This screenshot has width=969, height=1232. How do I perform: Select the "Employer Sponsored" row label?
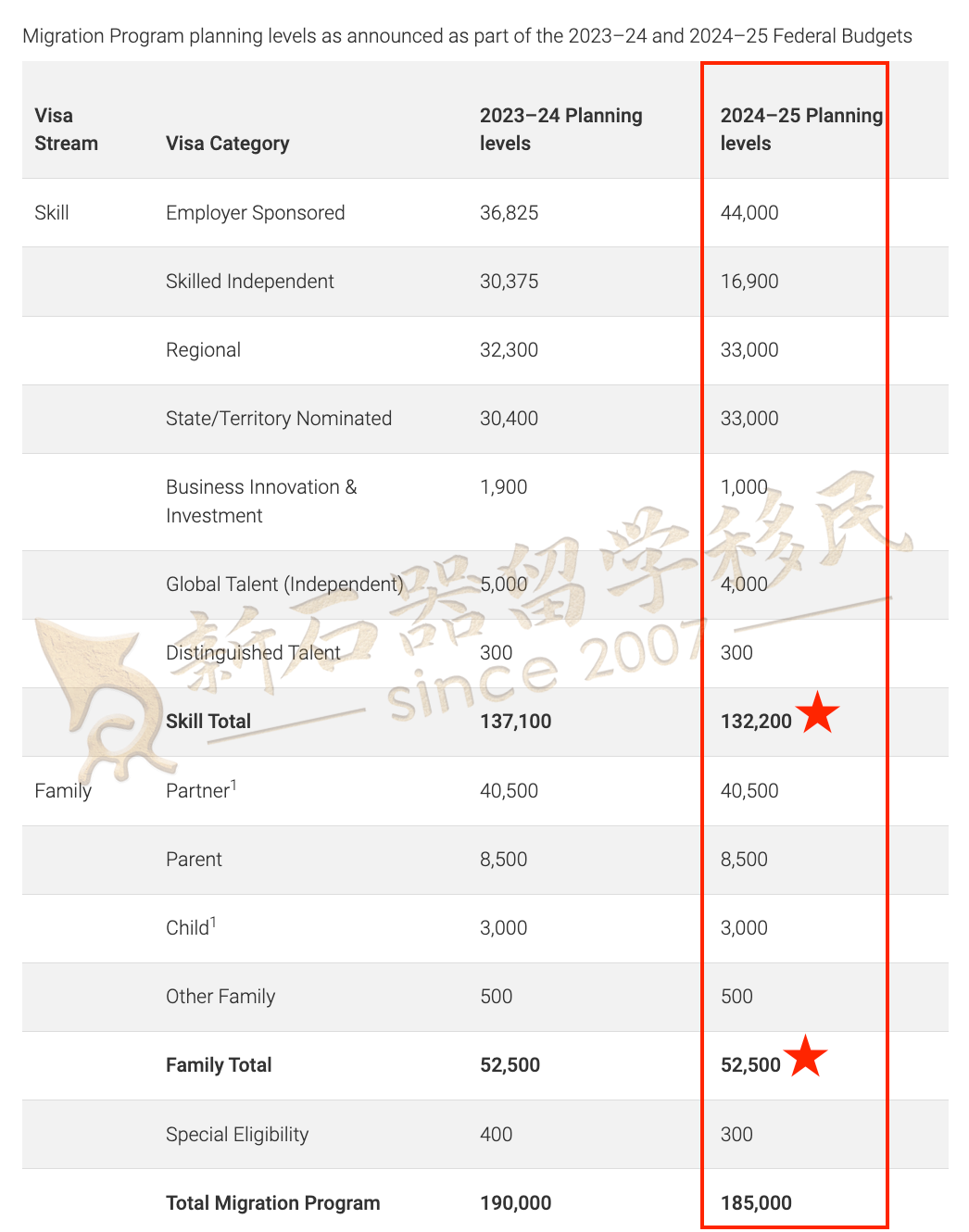click(255, 212)
